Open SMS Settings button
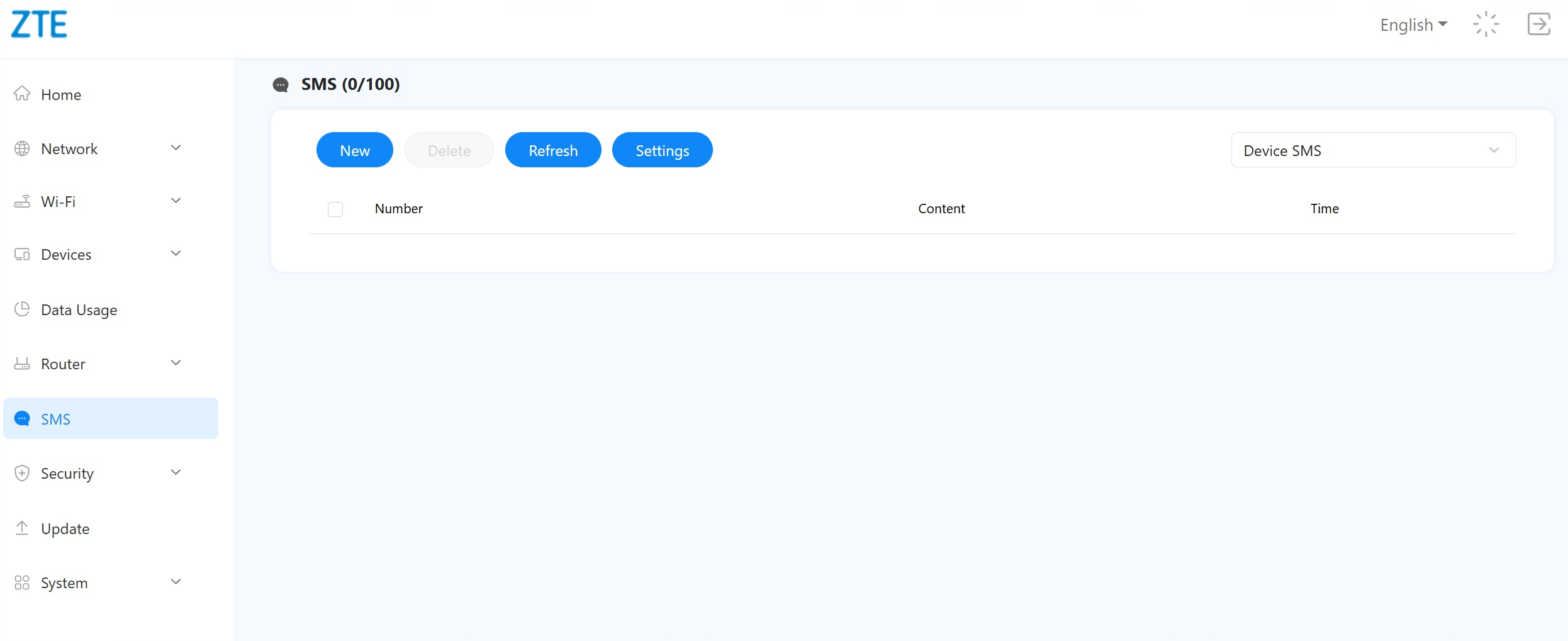The image size is (1568, 641). [662, 150]
